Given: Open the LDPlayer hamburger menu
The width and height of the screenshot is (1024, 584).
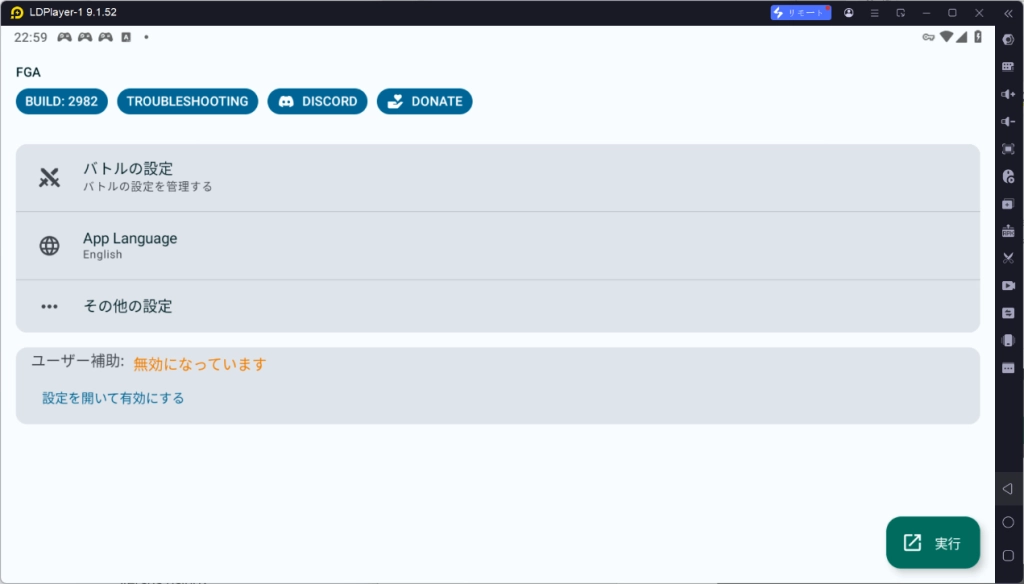Looking at the screenshot, I should tap(874, 12).
